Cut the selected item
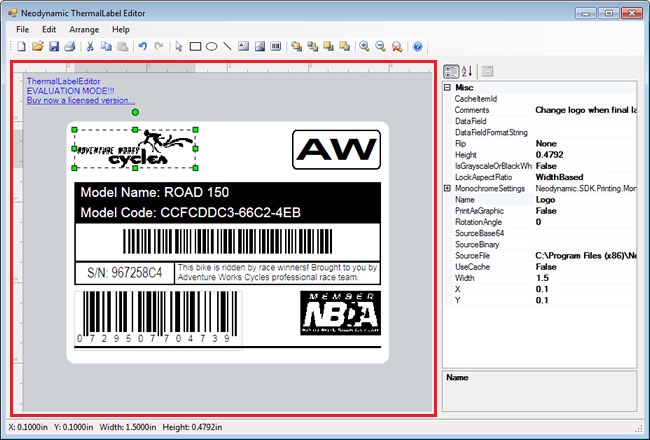Screen dimensions: 650x440 click(x=90, y=46)
